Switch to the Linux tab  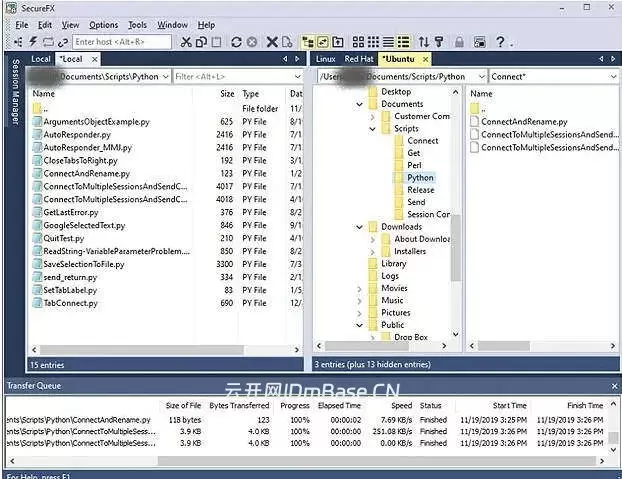tap(326, 59)
